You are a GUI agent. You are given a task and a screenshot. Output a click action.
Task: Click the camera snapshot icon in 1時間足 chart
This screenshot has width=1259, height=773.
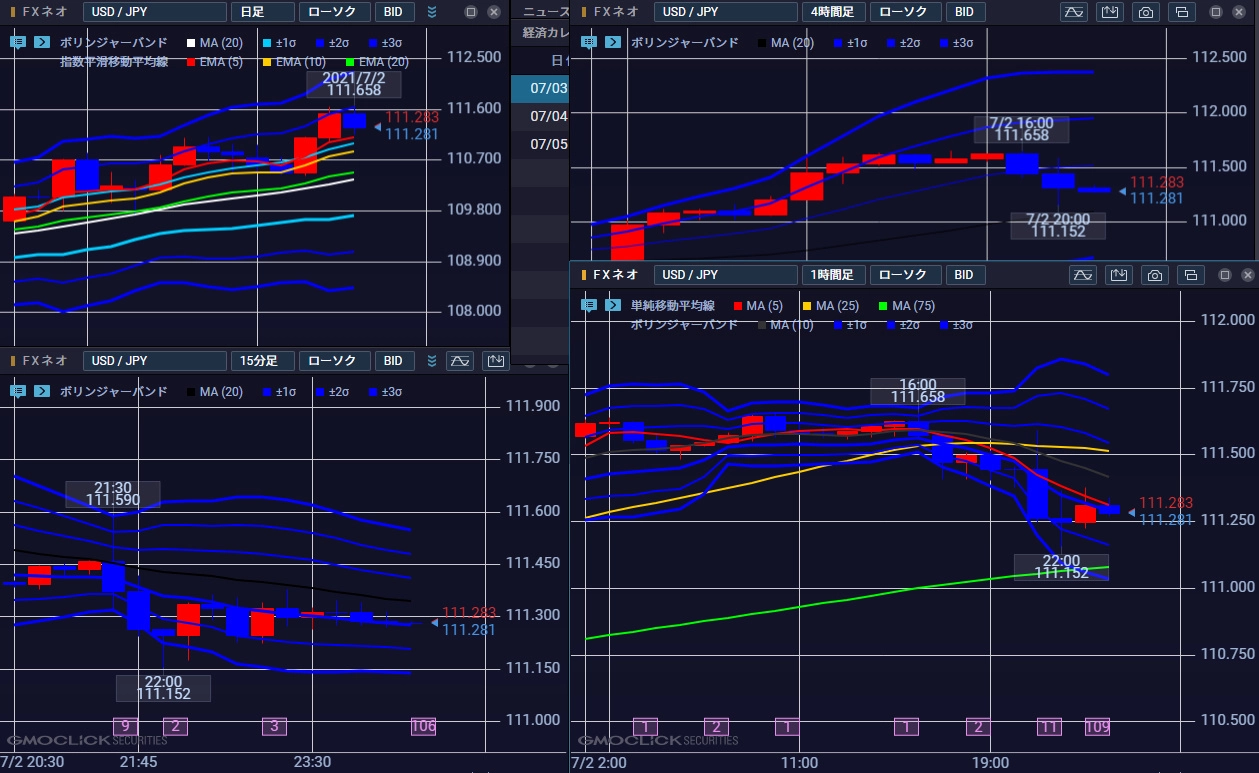coord(1155,275)
